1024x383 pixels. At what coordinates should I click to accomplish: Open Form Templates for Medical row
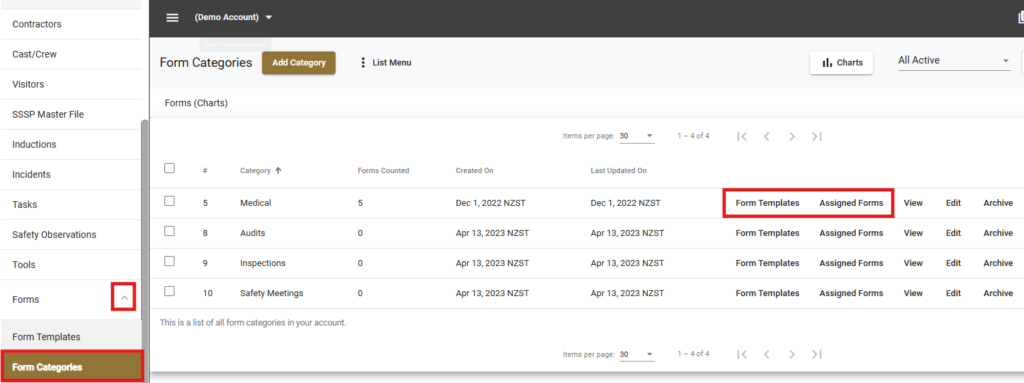tap(767, 203)
